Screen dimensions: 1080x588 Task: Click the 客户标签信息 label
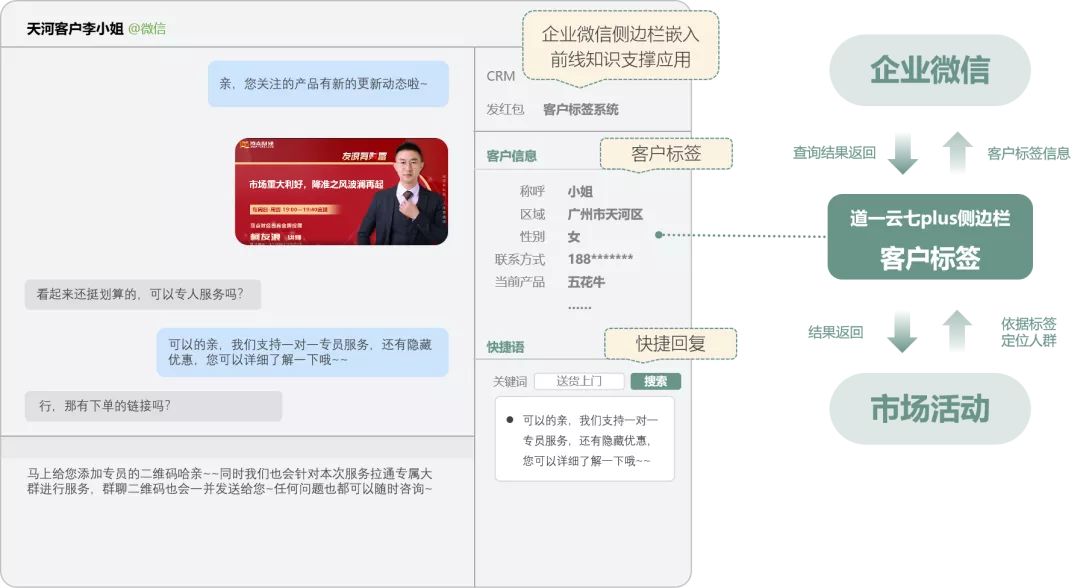point(1028,154)
